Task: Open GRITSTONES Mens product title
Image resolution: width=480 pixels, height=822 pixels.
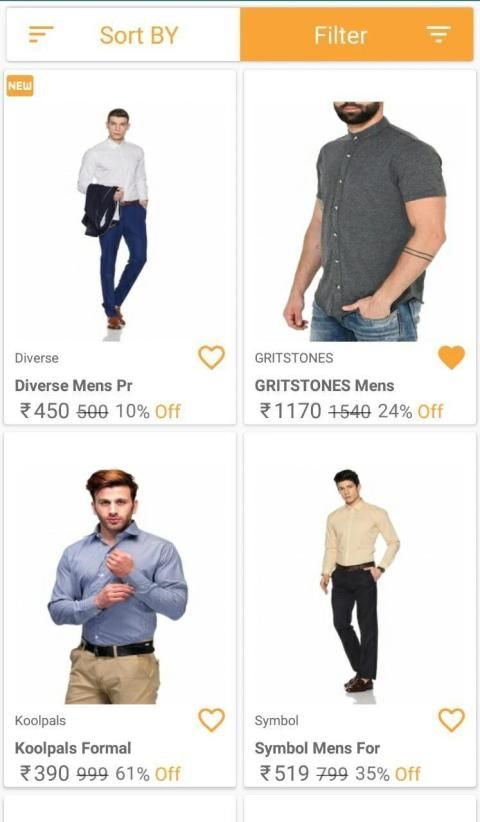Action: [324, 385]
